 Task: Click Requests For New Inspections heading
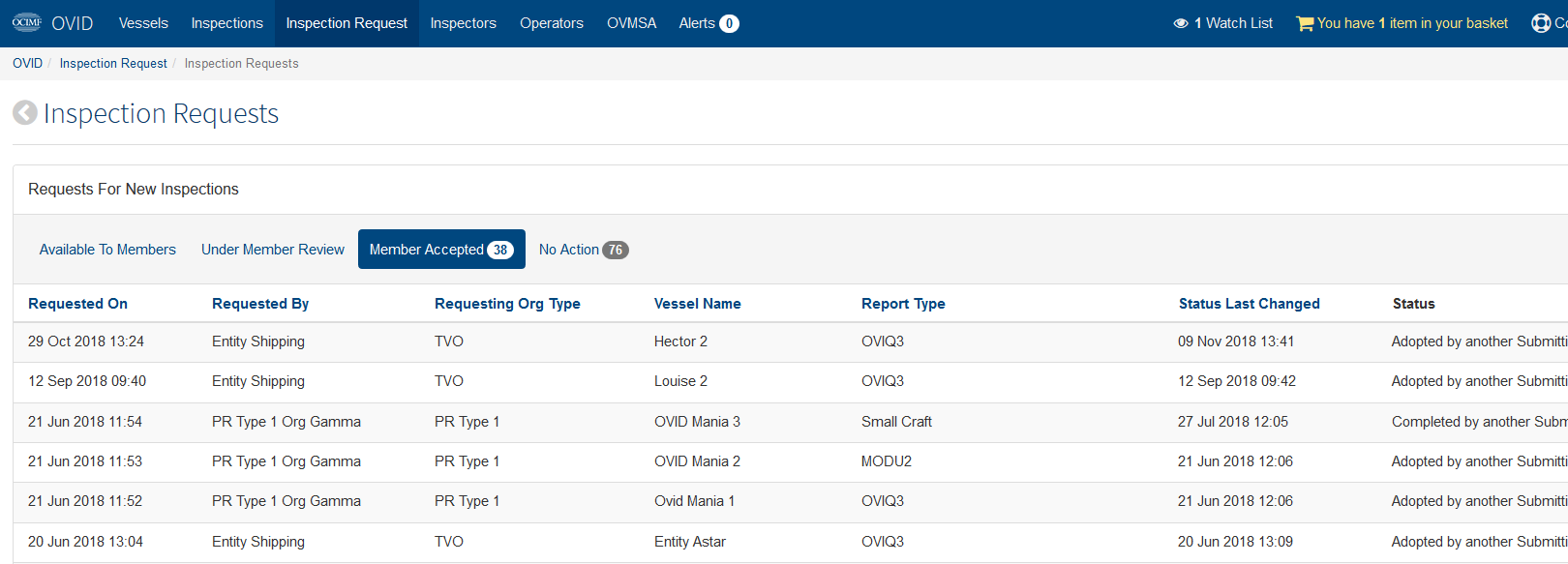[x=134, y=190]
